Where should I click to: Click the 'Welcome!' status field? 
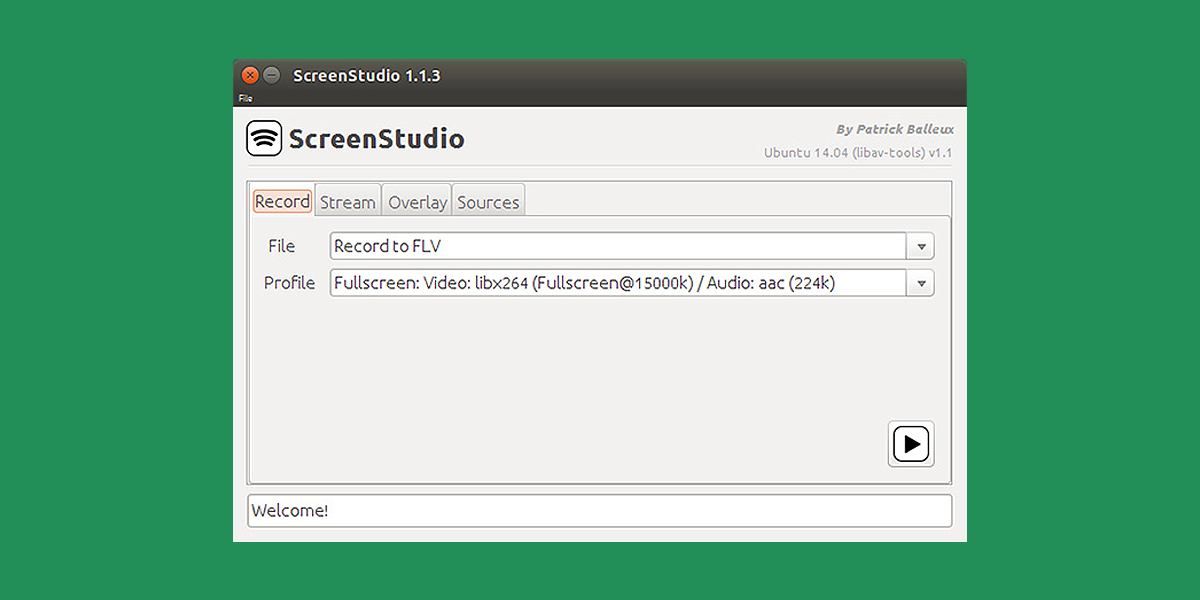click(600, 510)
